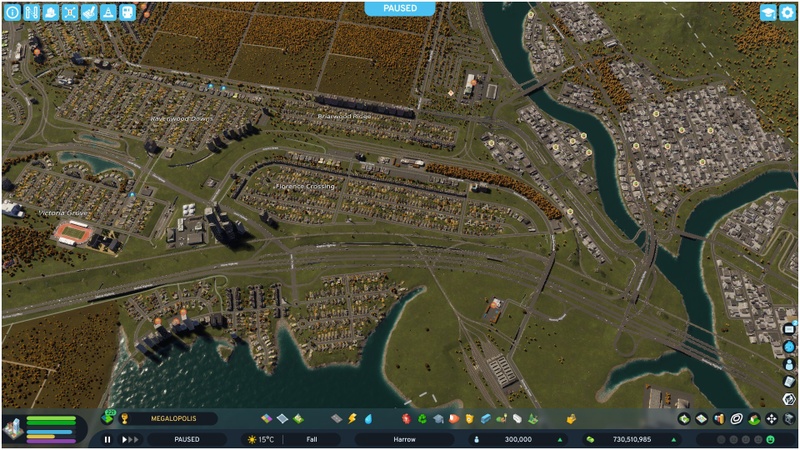
Task: Open the Communications menu
Action: point(517,419)
